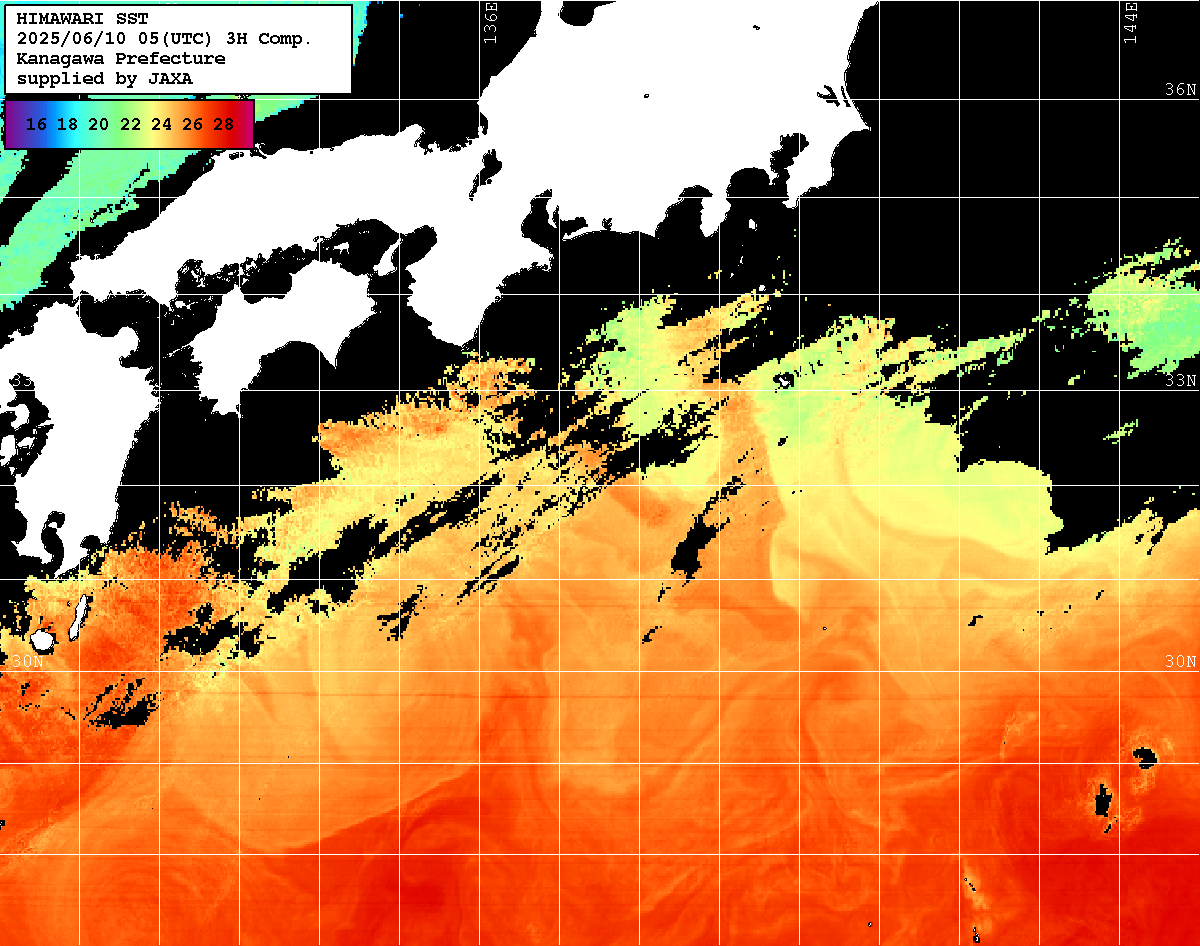This screenshot has width=1200, height=946.
Task: Pick the 18 value on the color scale
Action: tap(67, 124)
